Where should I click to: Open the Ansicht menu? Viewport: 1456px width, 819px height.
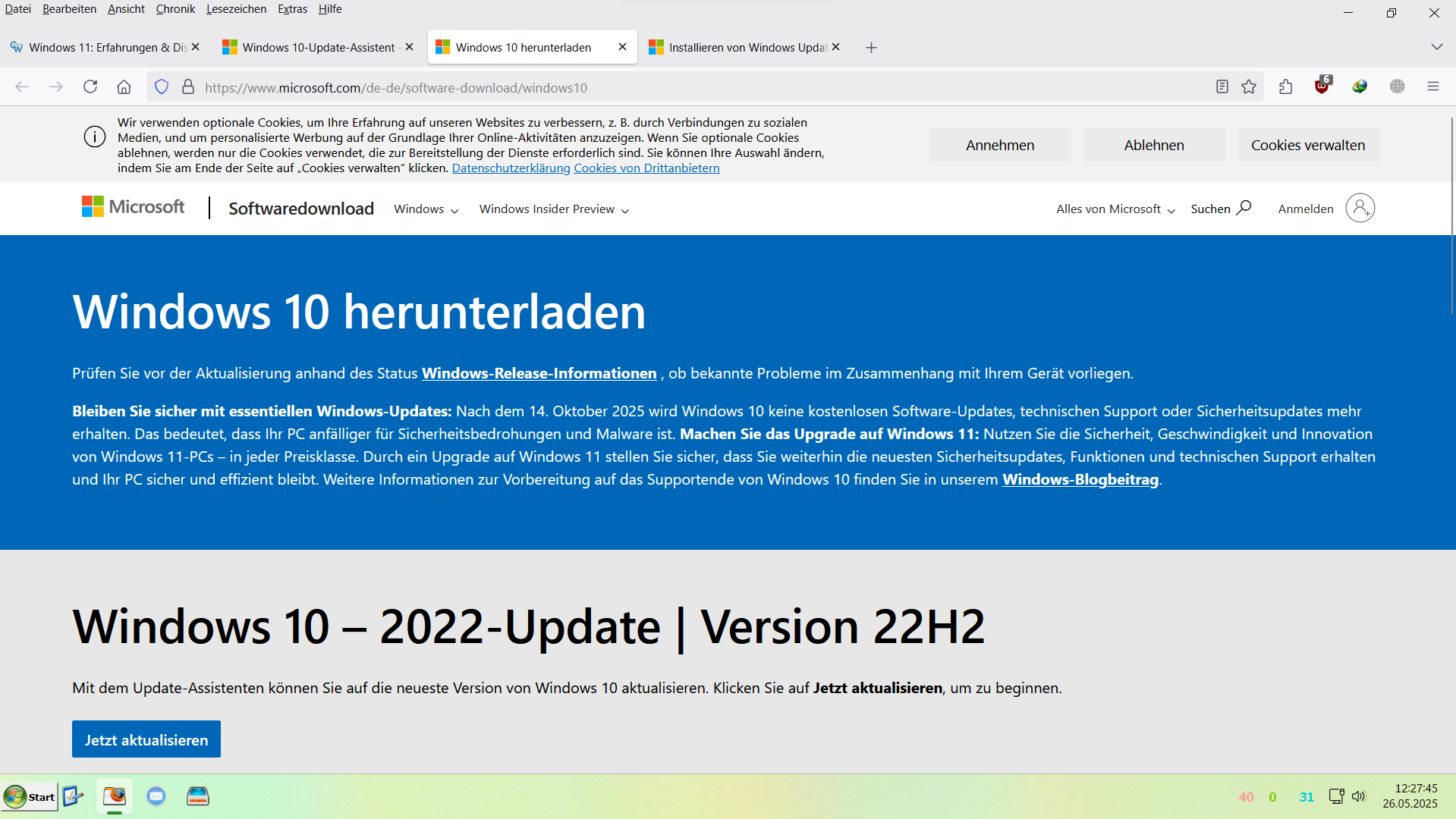click(x=126, y=9)
